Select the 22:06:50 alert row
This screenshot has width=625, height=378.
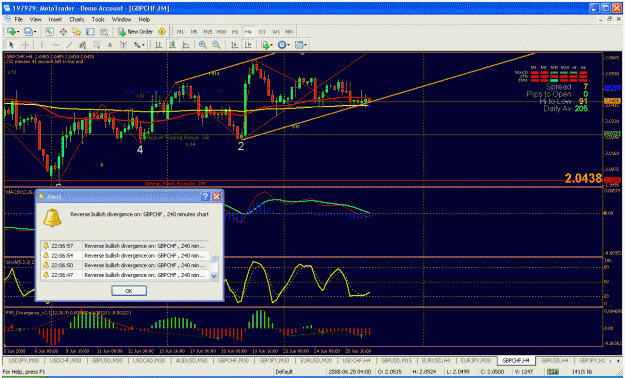(125, 265)
